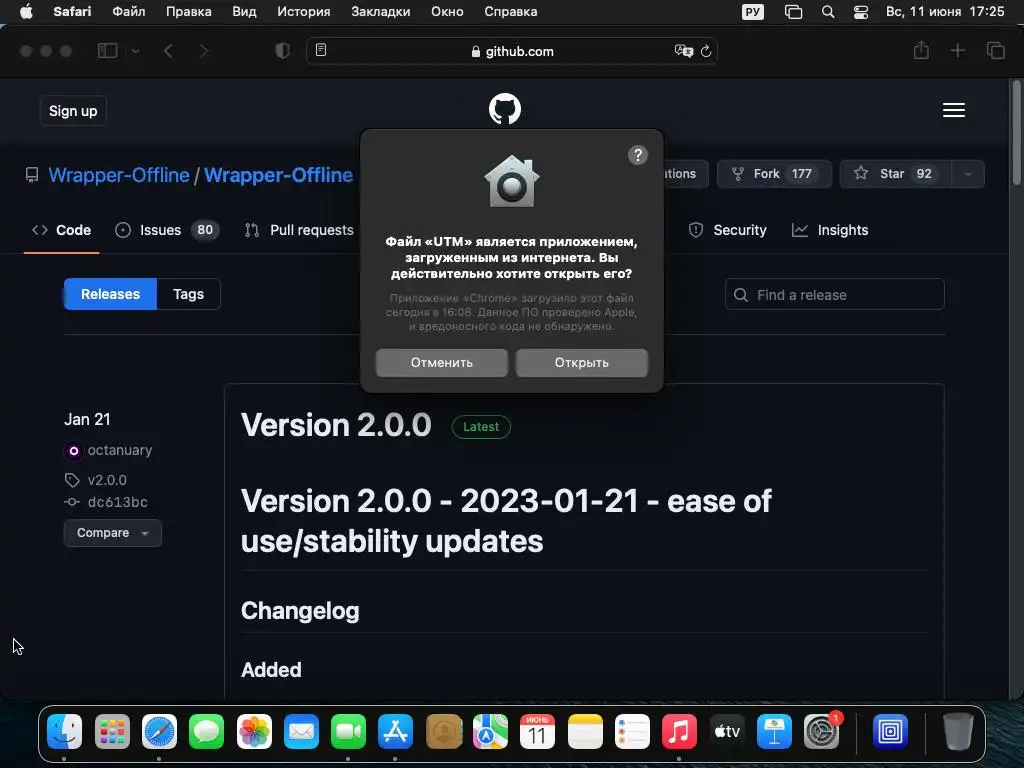Click the Find a release search field

(835, 295)
